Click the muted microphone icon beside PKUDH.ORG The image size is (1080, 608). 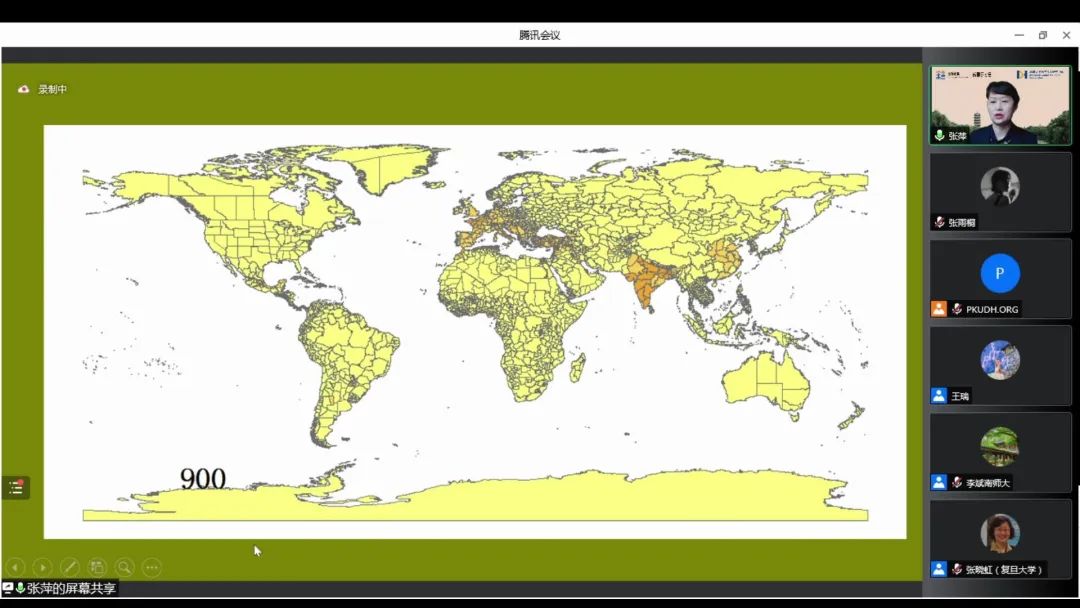pos(957,309)
